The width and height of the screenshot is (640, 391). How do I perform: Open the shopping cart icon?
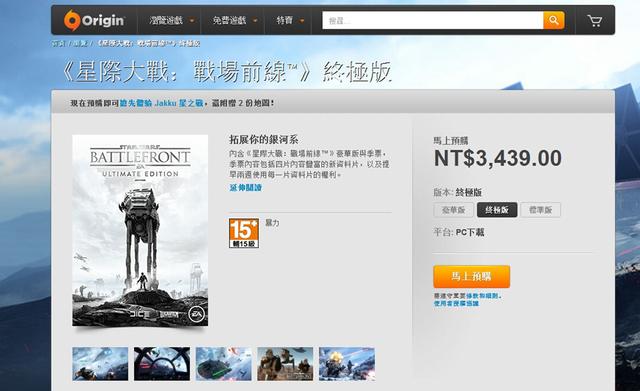tap(594, 20)
